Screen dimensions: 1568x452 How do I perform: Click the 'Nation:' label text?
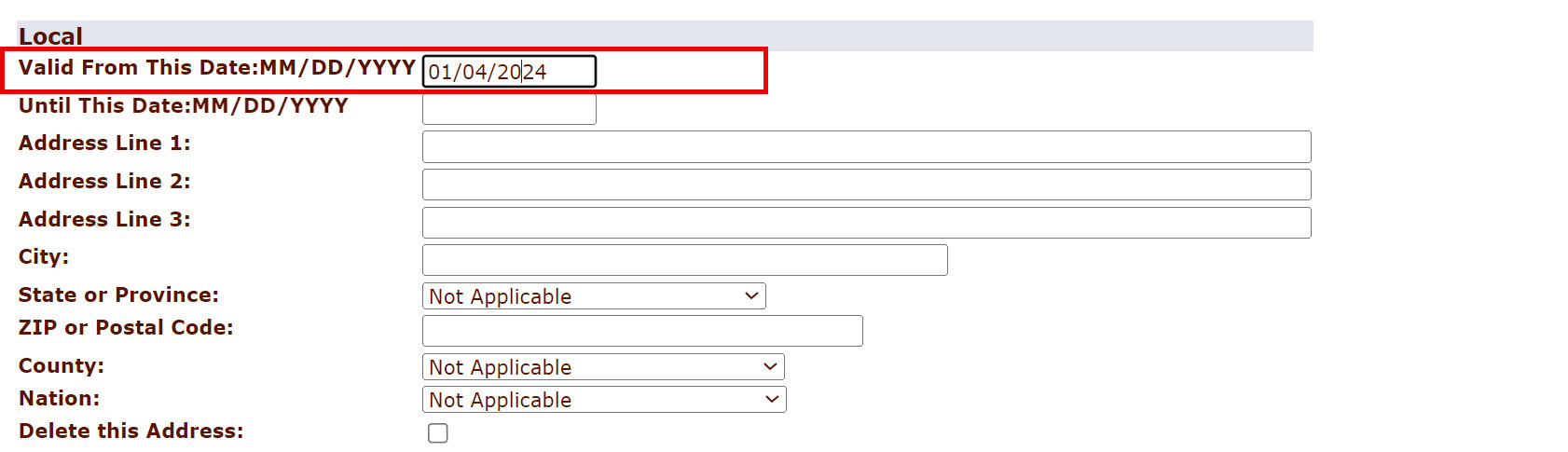coord(59,398)
